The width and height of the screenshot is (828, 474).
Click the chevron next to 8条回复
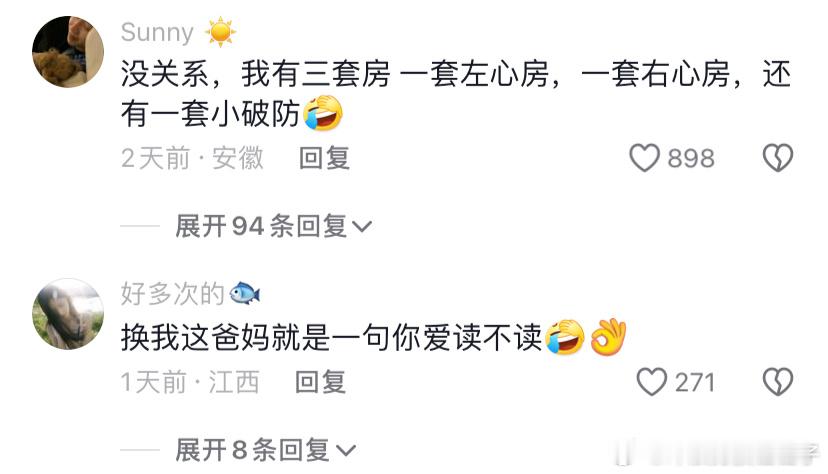coord(346,451)
